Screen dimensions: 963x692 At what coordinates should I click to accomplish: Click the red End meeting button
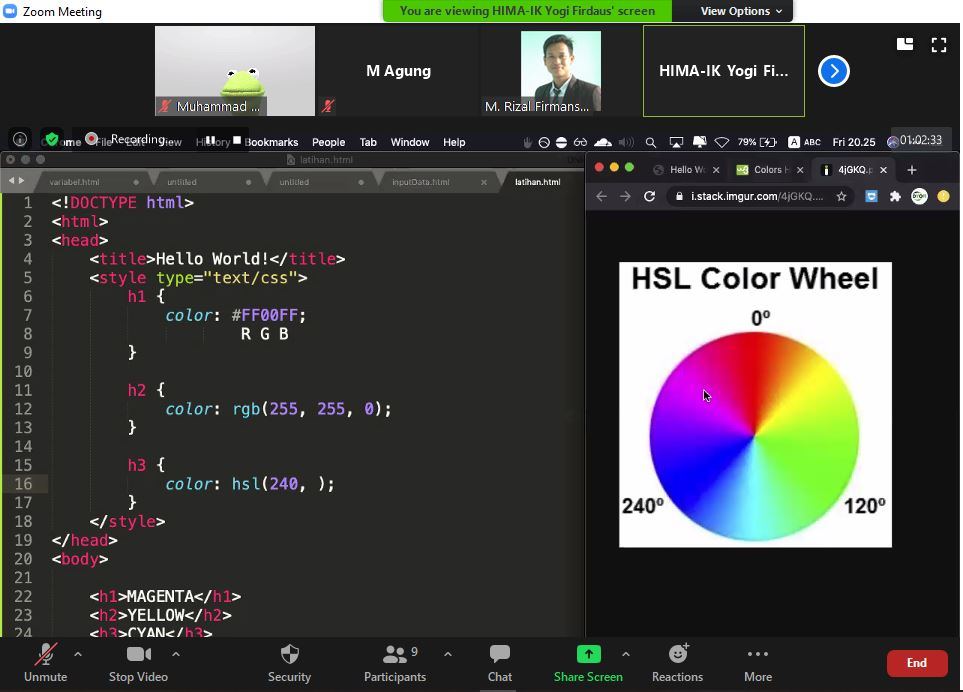tap(916, 663)
